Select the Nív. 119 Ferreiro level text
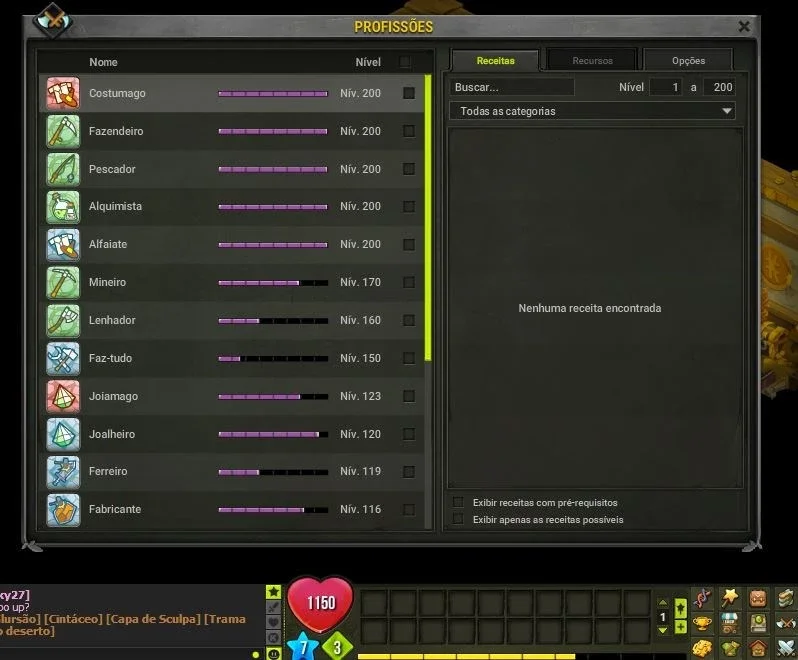The image size is (798, 660). click(x=360, y=472)
